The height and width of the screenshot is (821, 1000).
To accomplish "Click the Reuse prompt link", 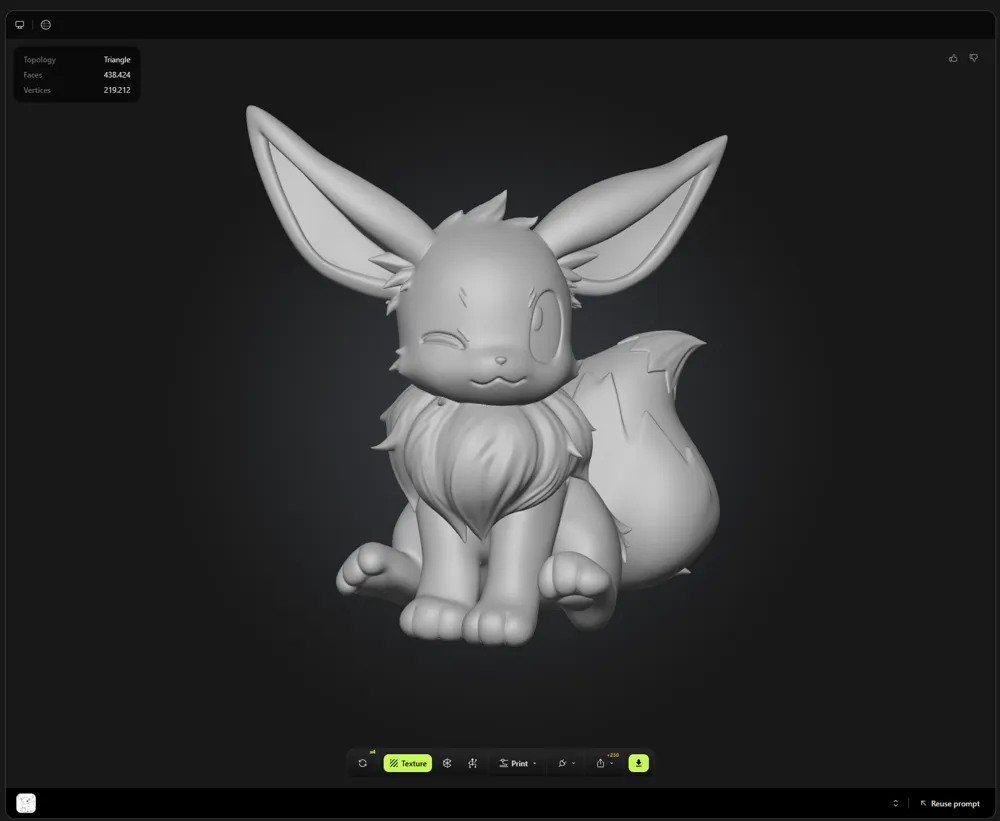I will pyautogui.click(x=950, y=803).
